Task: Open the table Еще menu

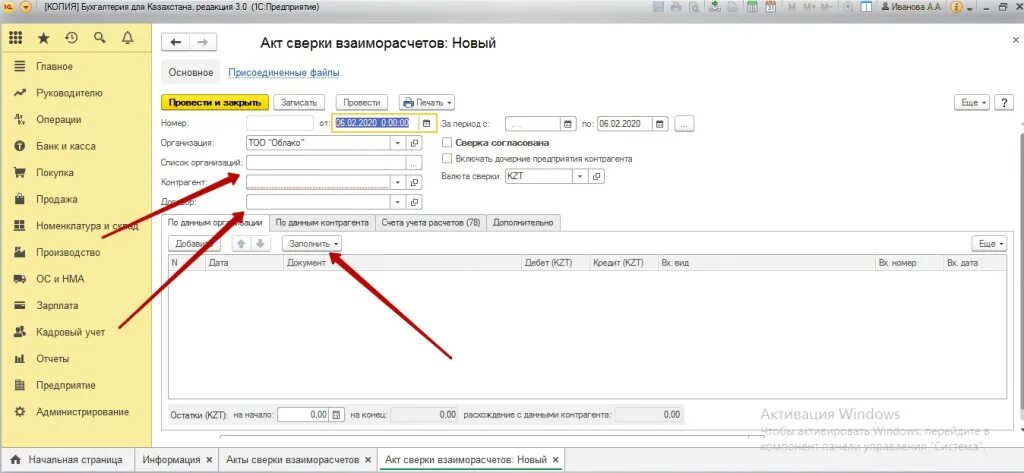Action: tap(989, 244)
